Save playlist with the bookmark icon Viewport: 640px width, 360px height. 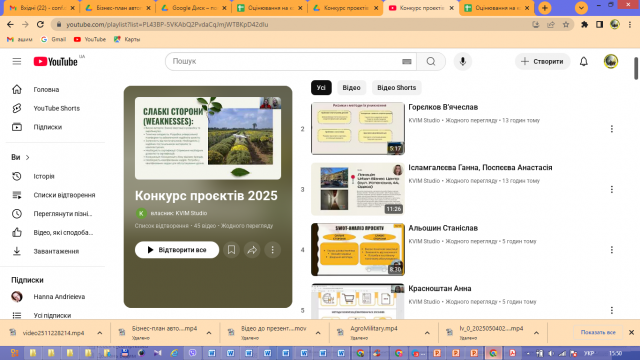click(x=231, y=250)
